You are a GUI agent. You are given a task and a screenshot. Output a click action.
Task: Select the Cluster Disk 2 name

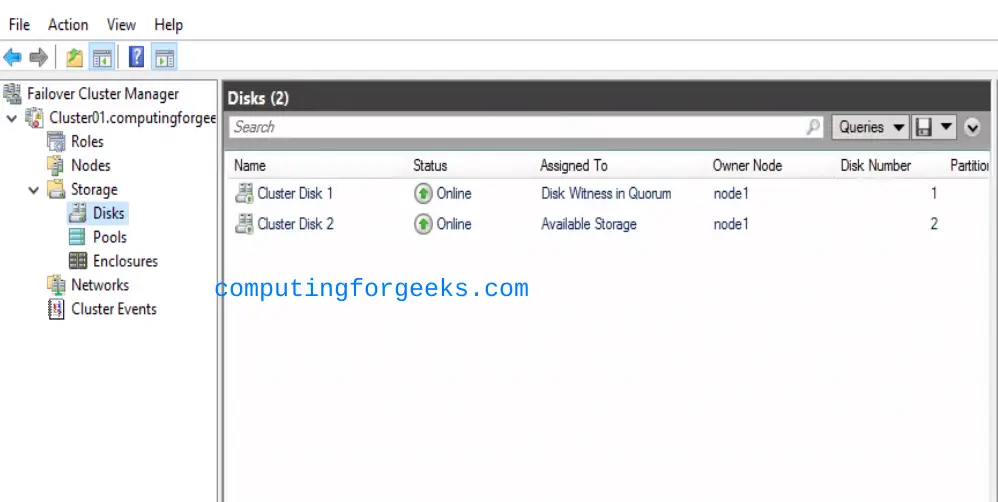point(295,224)
